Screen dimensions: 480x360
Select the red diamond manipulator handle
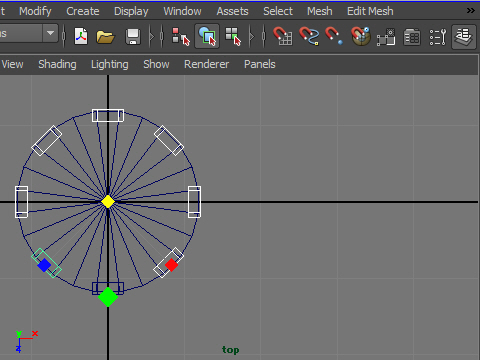coord(171,265)
